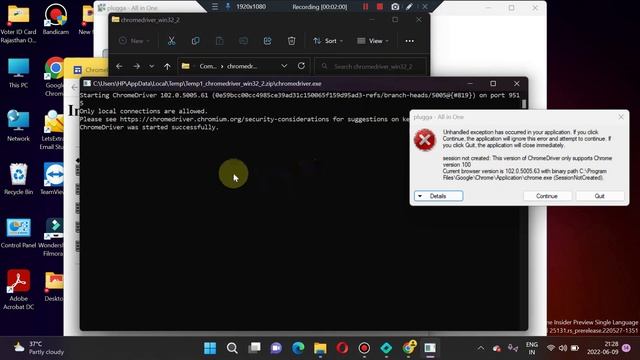Viewport: 640px width, 360px height.
Task: Minimize the chromedriver.exe console window
Action: click(x=470, y=83)
